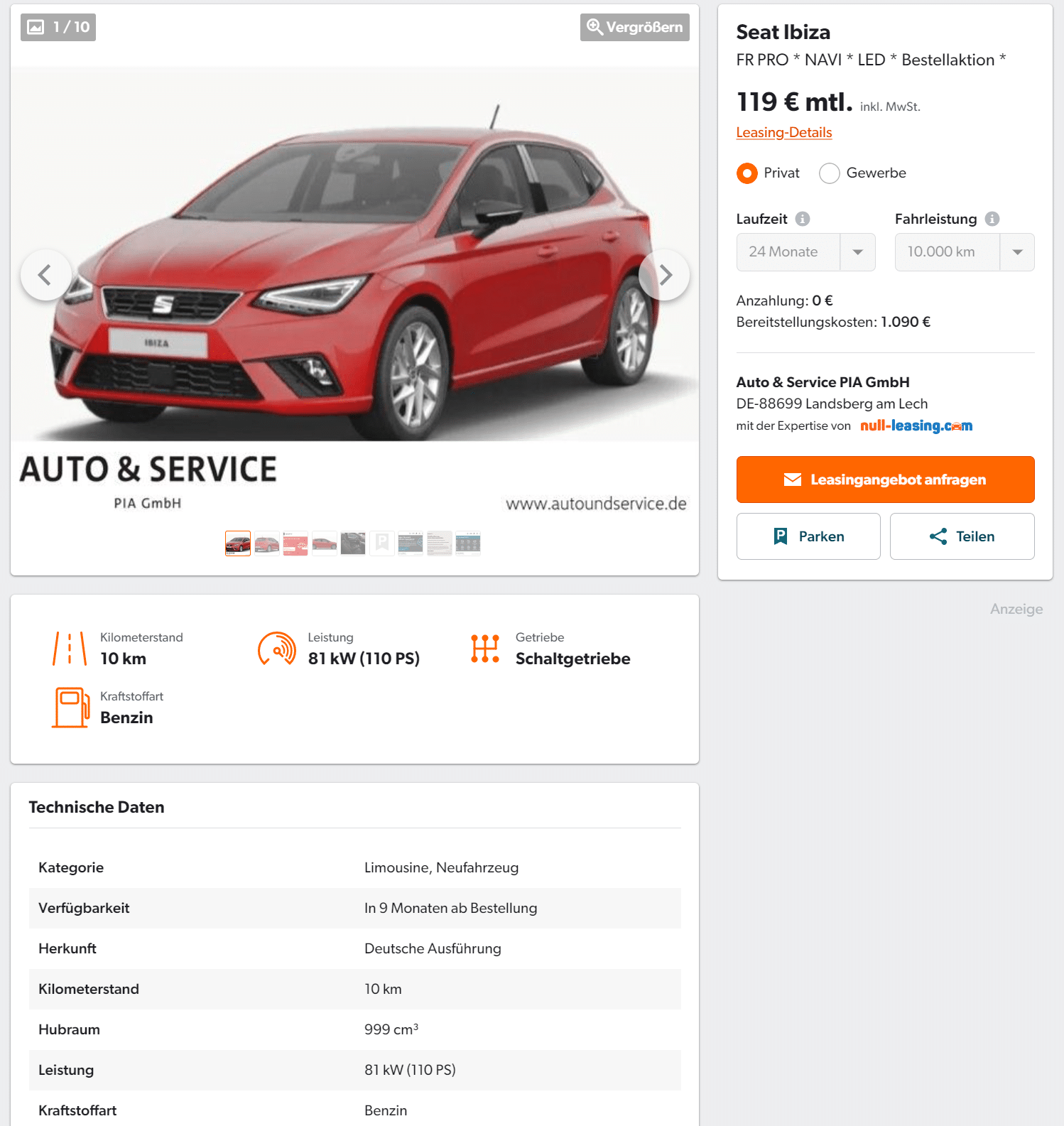
Task: Select the last gallery thumbnail
Action: [x=468, y=543]
